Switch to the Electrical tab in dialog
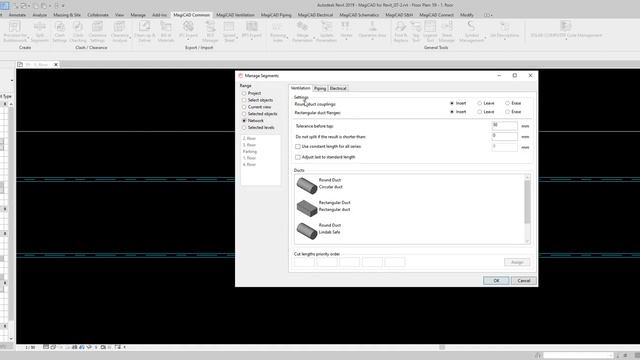Image resolution: width=640 pixels, height=360 pixels. 338,89
